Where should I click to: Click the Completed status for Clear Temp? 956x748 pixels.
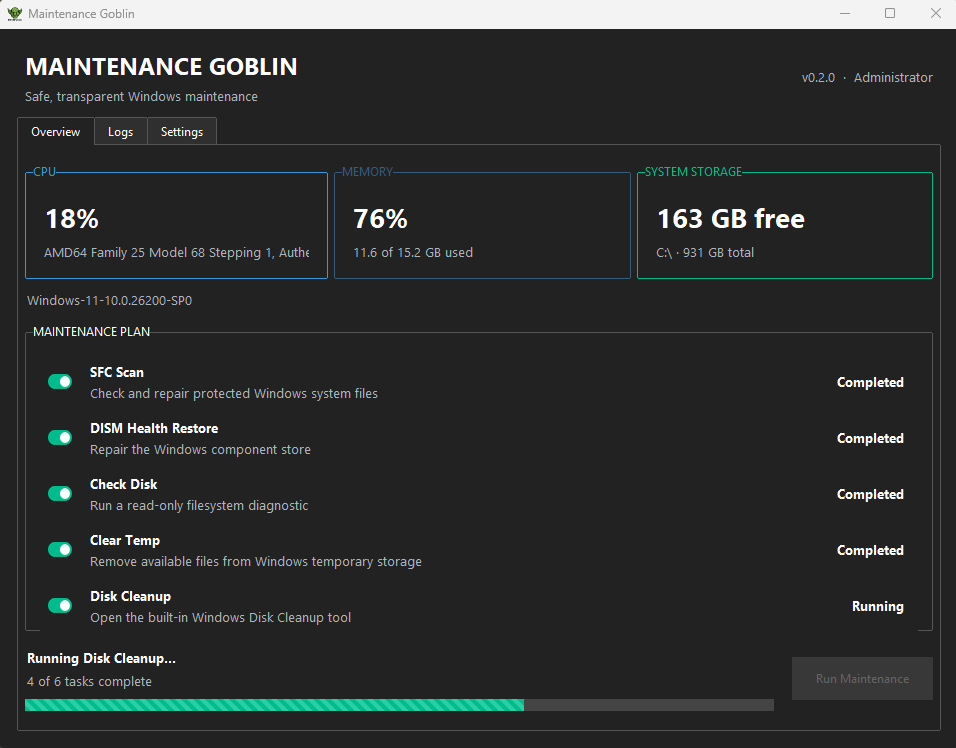(x=870, y=551)
